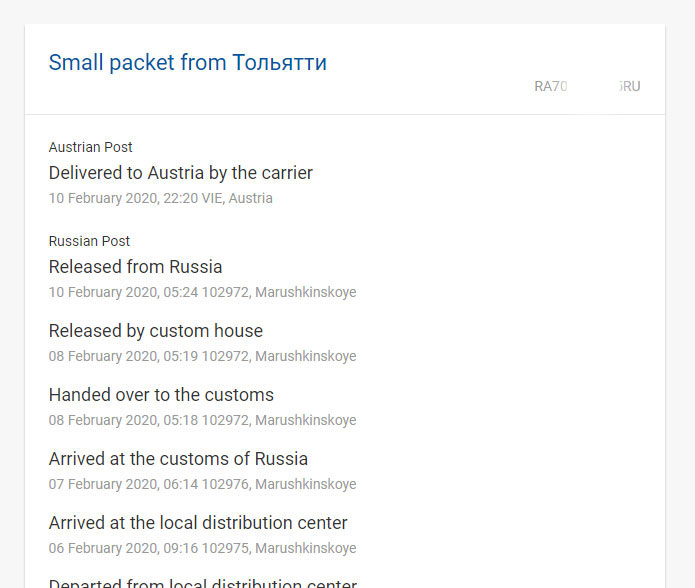Screen dimensions: 695x588
Task: Open 'Delivered to Austria by the carrier' status
Action: pos(181,173)
